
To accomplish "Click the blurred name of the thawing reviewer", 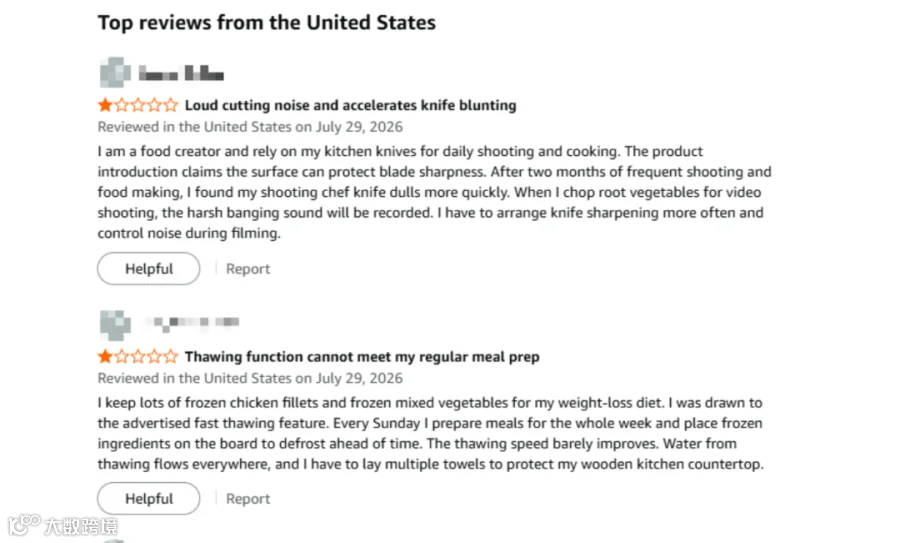I will click(x=192, y=323).
